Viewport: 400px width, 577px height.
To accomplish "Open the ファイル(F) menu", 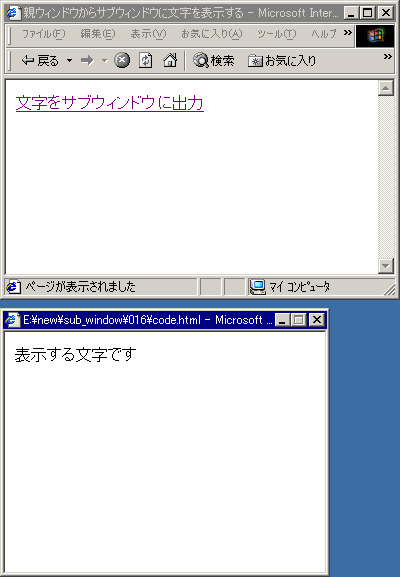I will (x=43, y=34).
